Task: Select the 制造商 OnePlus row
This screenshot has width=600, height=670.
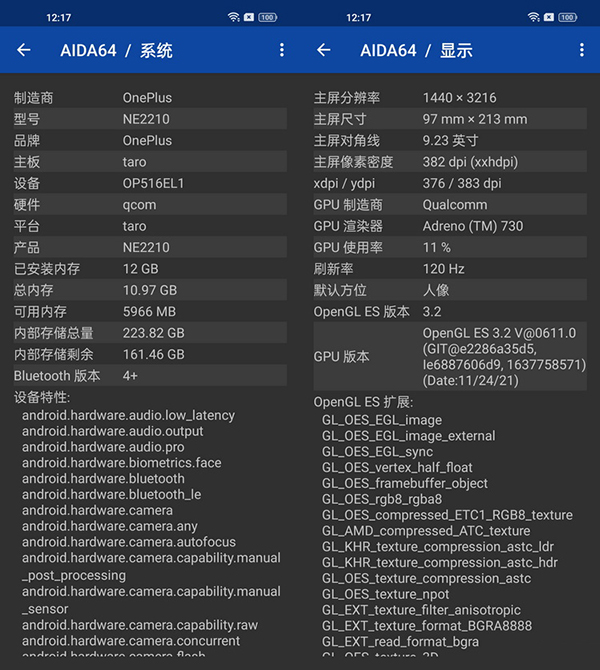Action: click(150, 98)
